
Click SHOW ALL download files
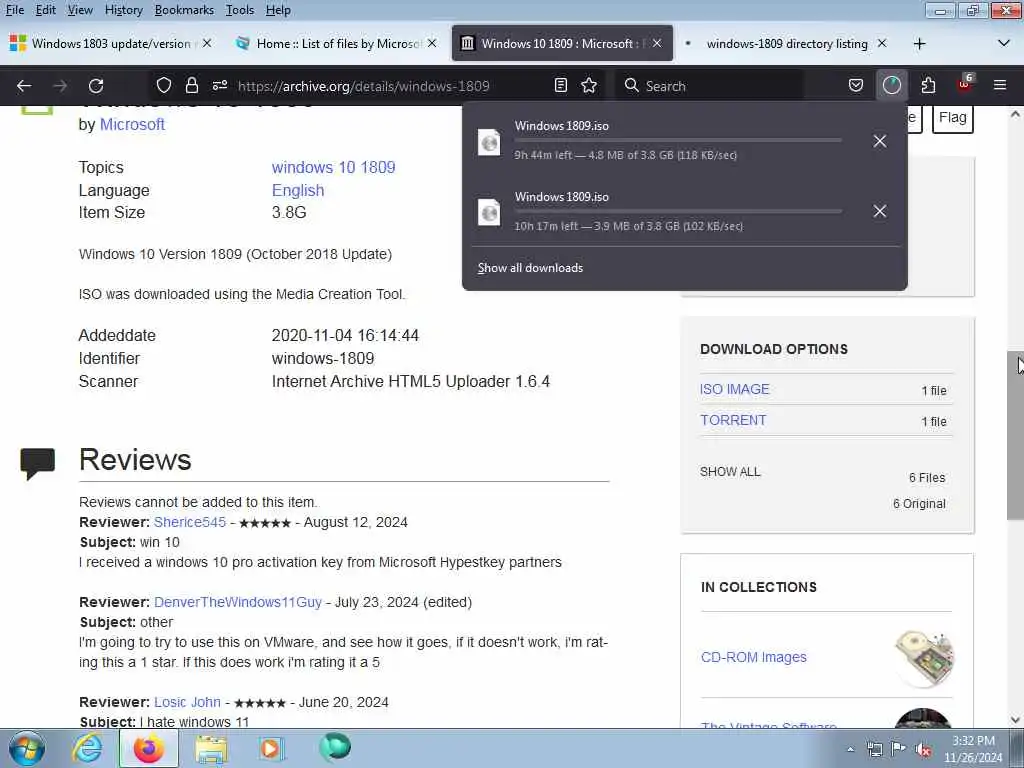[x=730, y=472]
